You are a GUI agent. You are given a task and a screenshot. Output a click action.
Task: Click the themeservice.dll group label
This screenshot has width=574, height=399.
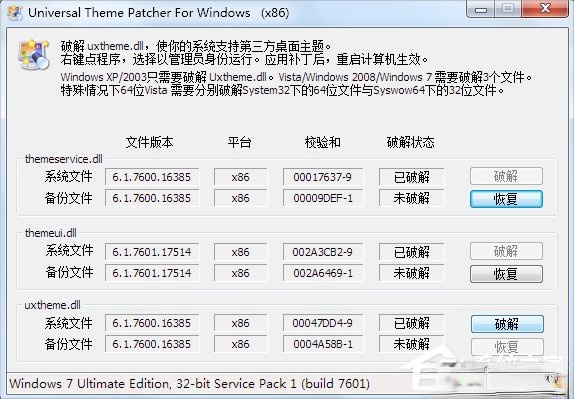64,159
